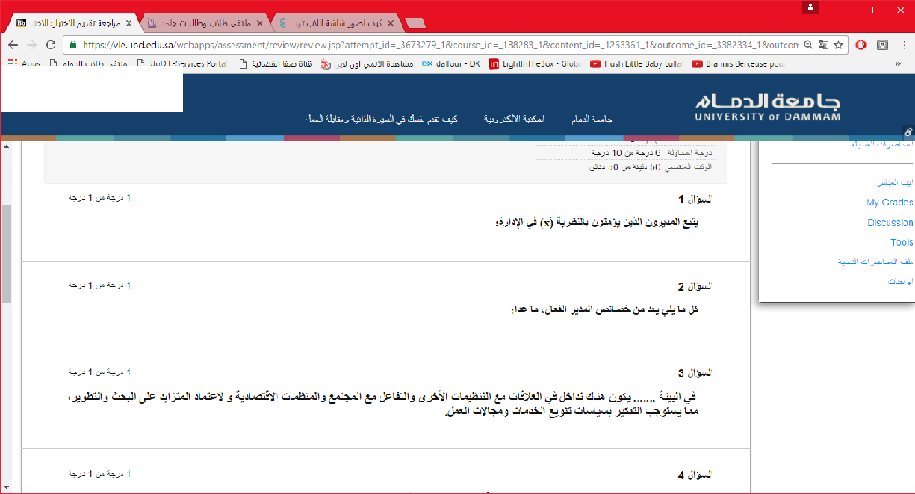Select the active Blackboard review tab
The height and width of the screenshot is (494, 915).
73,23
